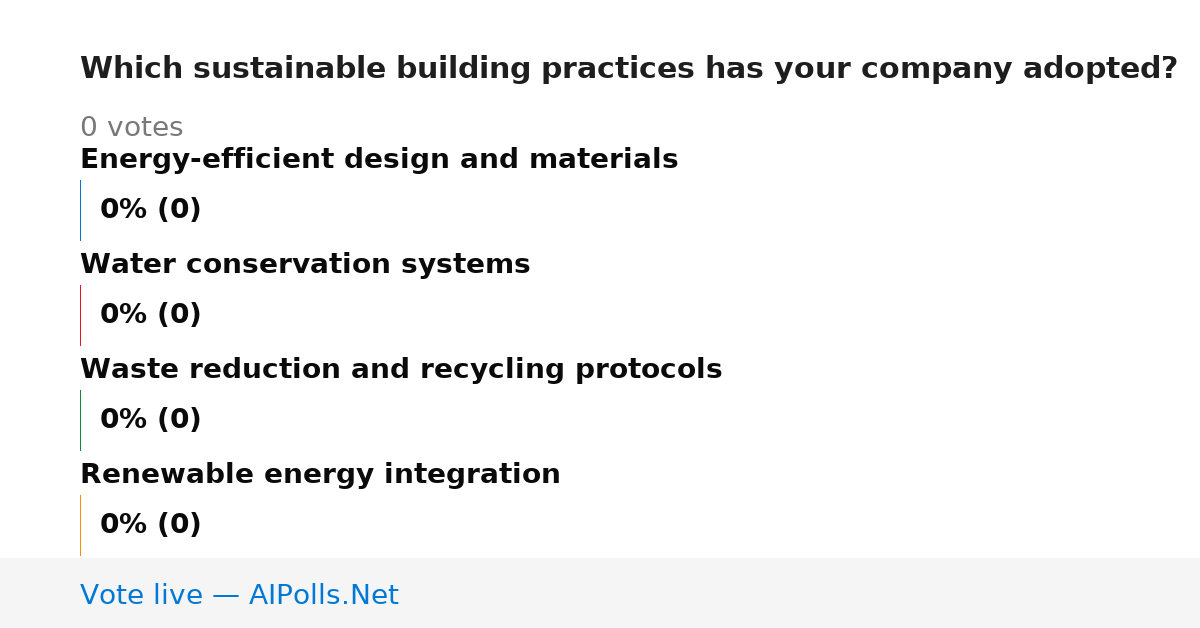This screenshot has width=1200, height=628.
Task: Click the words Vote live in footer
Action: [142, 595]
